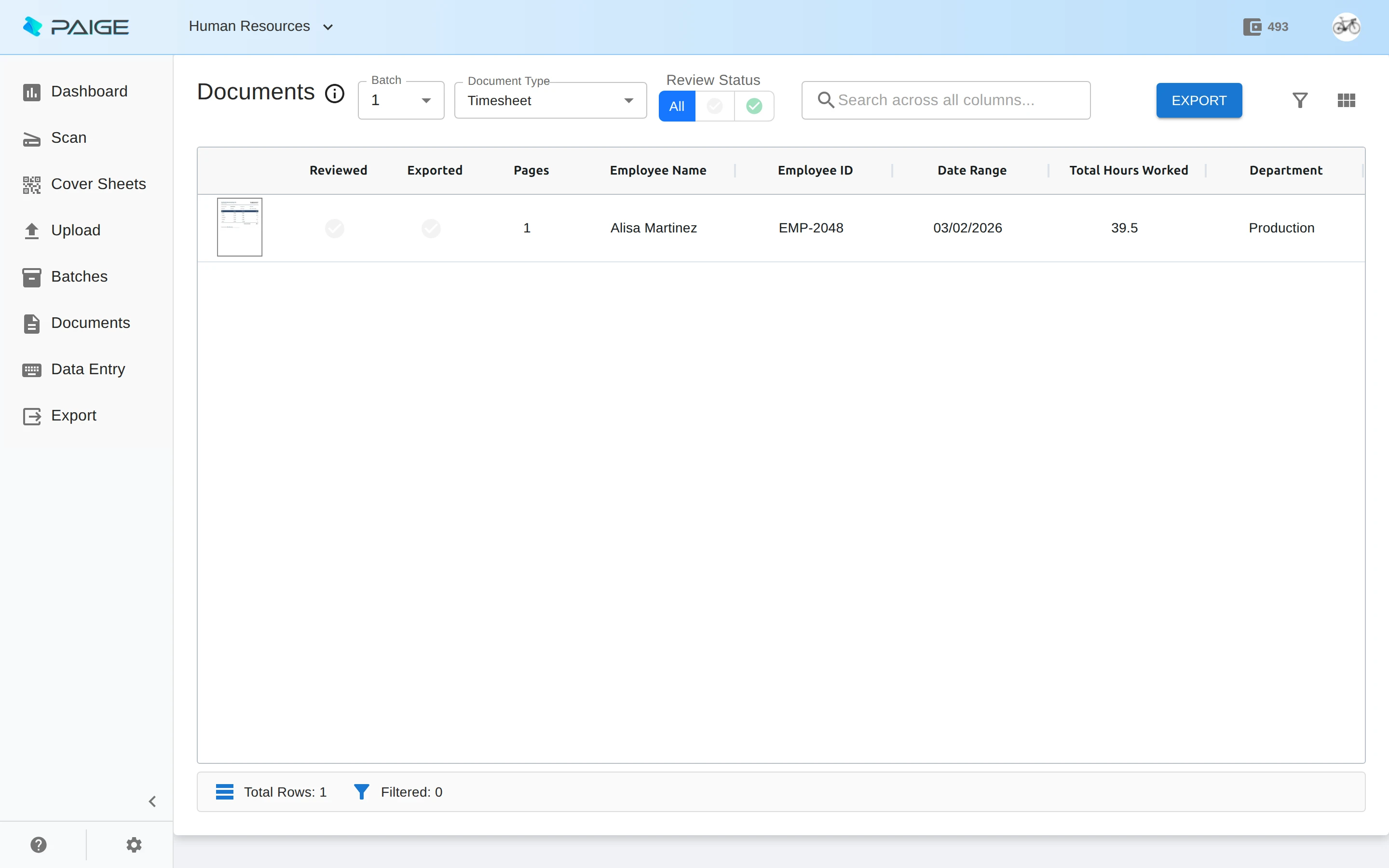Click the Documents info icon
The image size is (1389, 868).
pos(335,93)
